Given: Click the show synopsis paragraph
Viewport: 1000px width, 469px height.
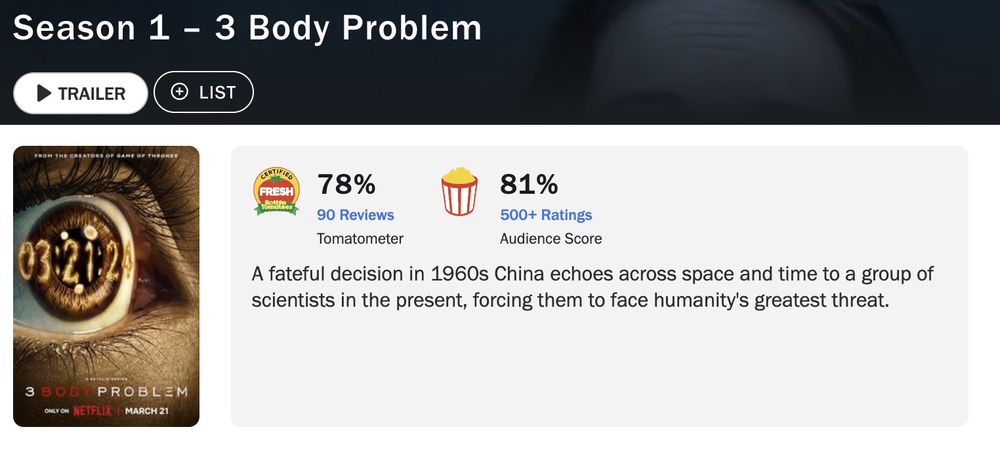Looking at the screenshot, I should [592, 287].
